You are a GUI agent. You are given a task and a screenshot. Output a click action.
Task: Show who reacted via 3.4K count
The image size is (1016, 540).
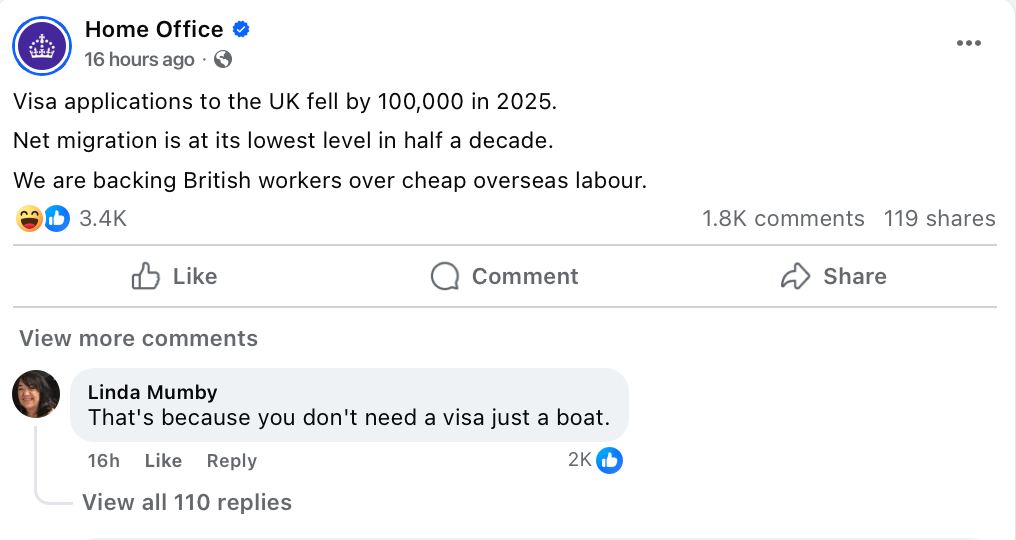tap(103, 218)
